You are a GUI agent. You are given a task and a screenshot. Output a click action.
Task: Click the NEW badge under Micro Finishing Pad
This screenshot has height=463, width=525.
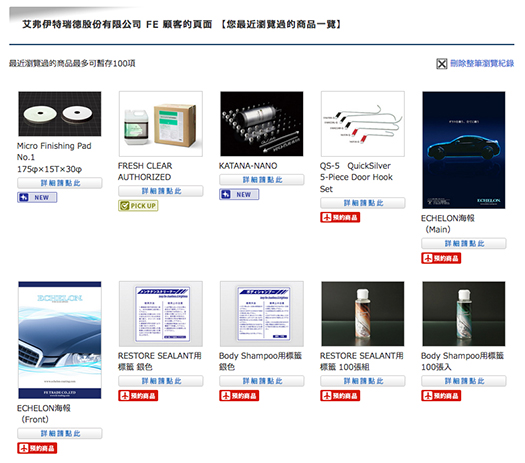37,198
